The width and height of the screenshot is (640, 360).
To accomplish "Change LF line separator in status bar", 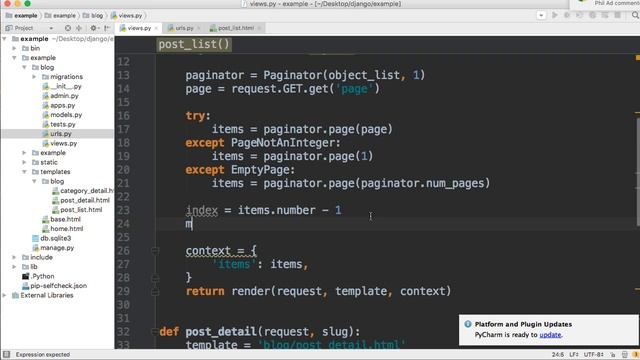I will 574,354.
